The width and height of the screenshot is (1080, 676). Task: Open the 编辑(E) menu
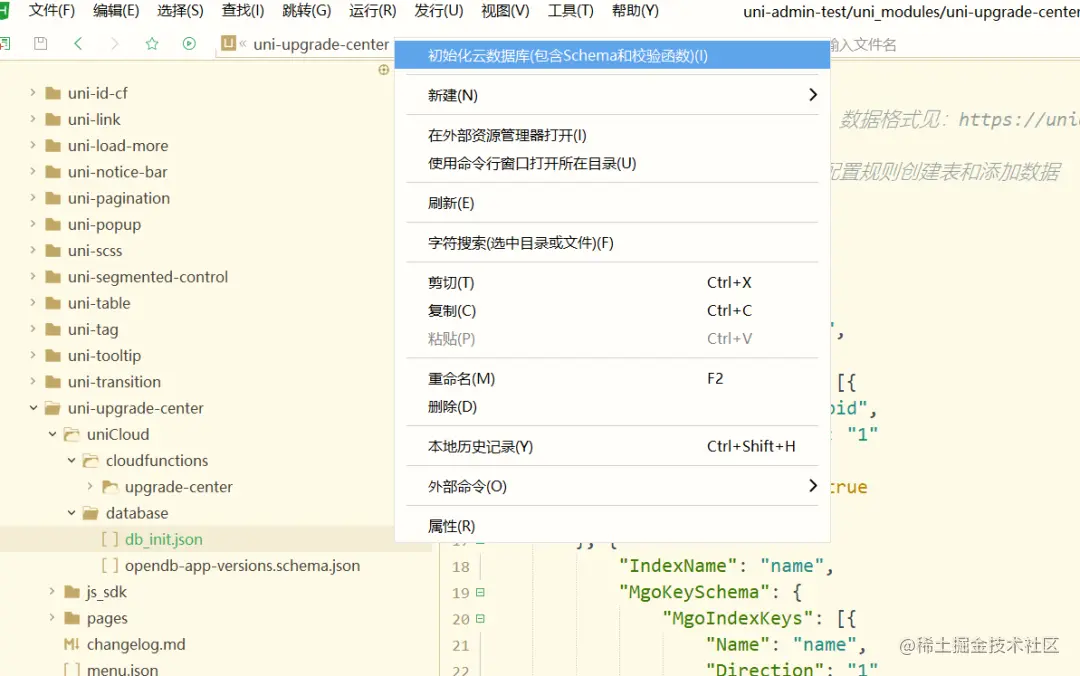click(x=116, y=10)
